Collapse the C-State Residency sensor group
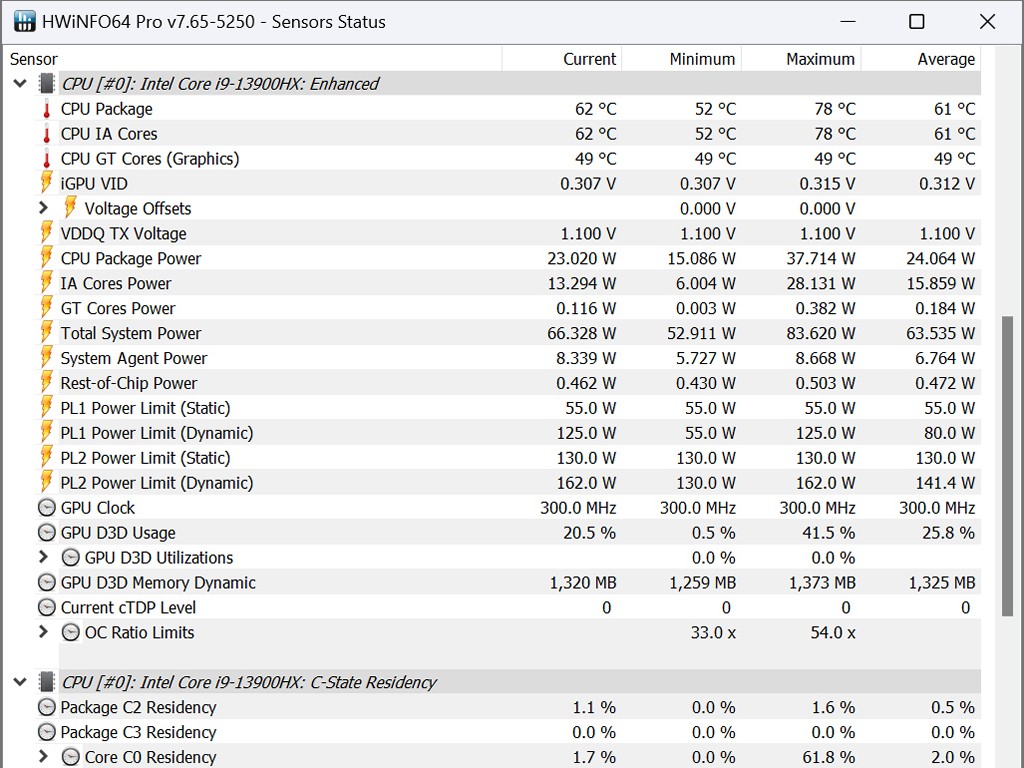 19,682
